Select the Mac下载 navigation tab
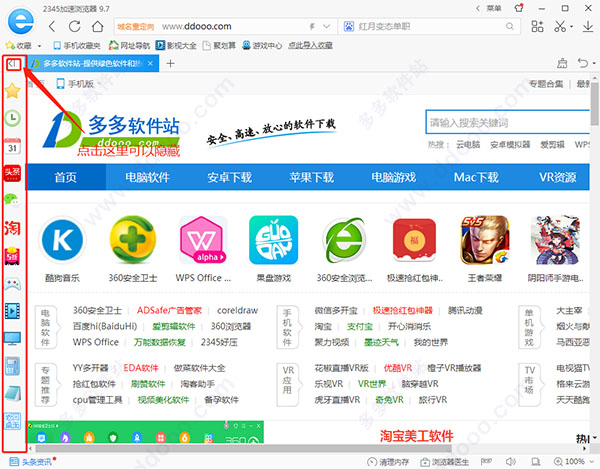 [476, 177]
